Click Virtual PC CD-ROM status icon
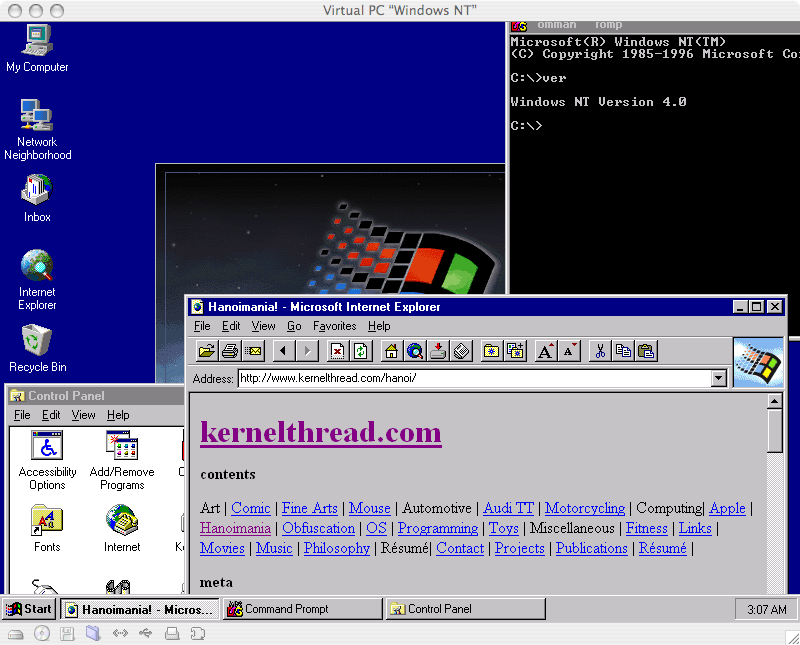This screenshot has height=645, width=800. [42, 634]
